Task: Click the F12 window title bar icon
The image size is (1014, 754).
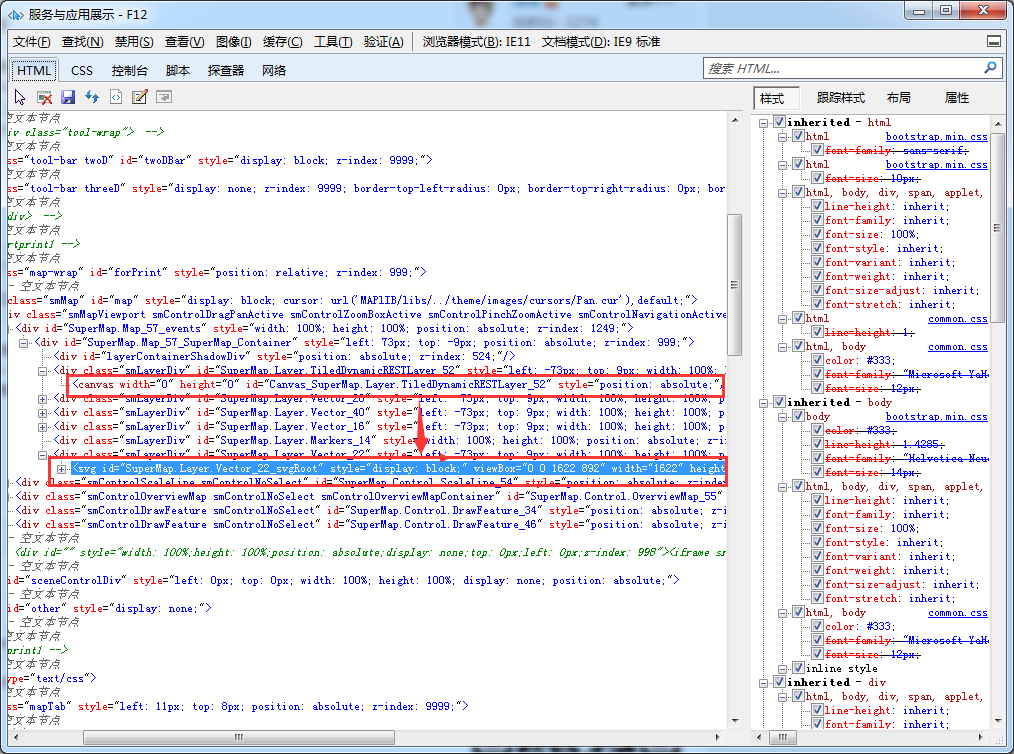Action: pyautogui.click(x=16, y=14)
